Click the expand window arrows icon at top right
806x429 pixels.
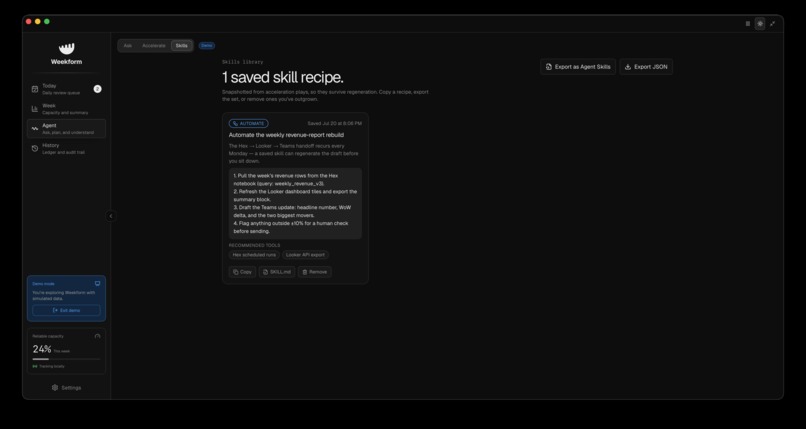(772, 24)
